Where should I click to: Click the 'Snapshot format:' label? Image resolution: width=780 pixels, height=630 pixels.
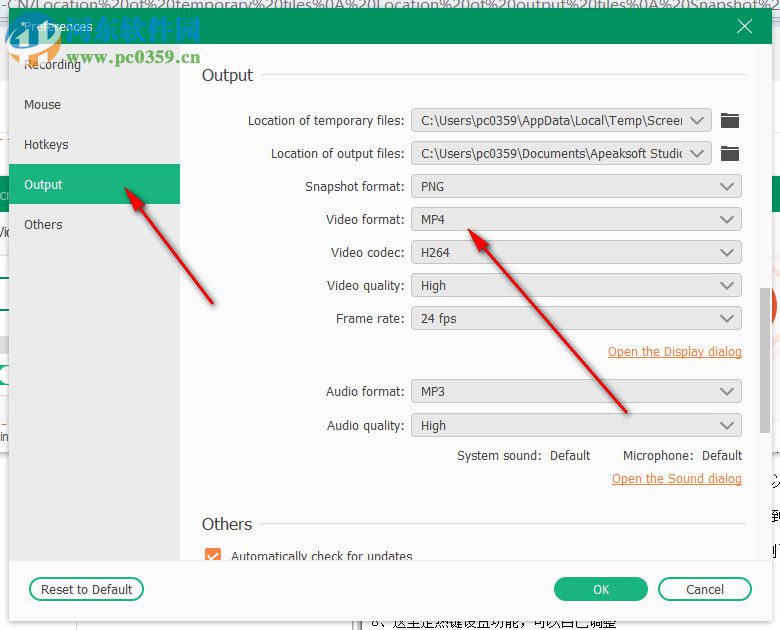click(355, 187)
